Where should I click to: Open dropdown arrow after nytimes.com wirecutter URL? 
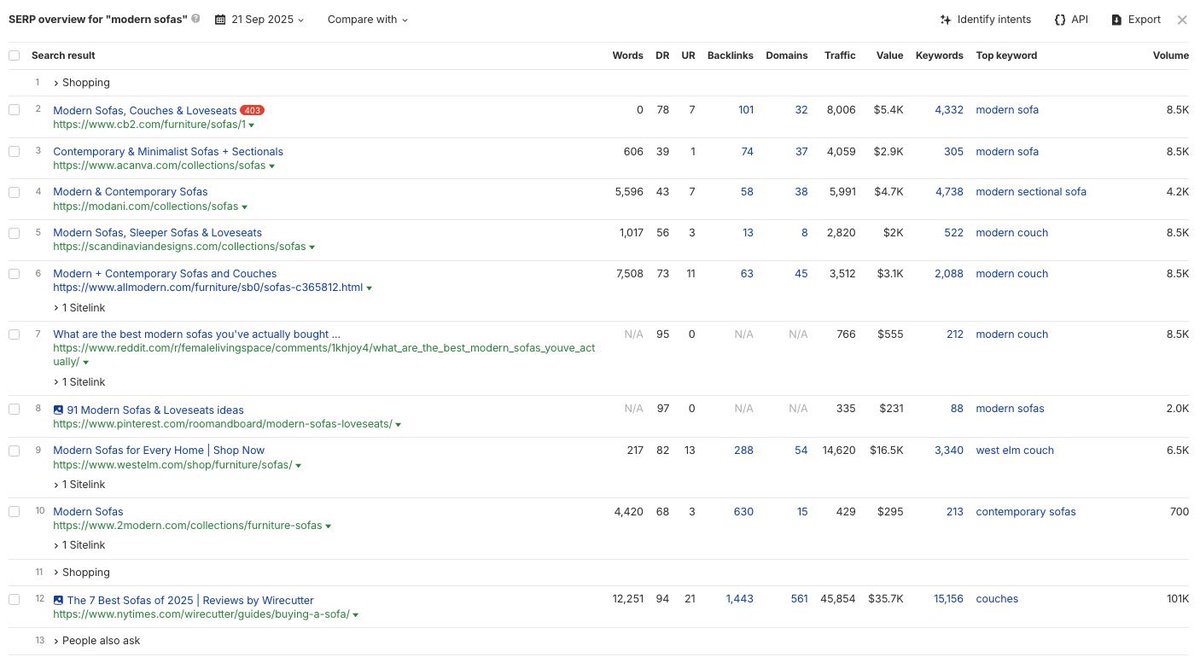click(x=355, y=615)
